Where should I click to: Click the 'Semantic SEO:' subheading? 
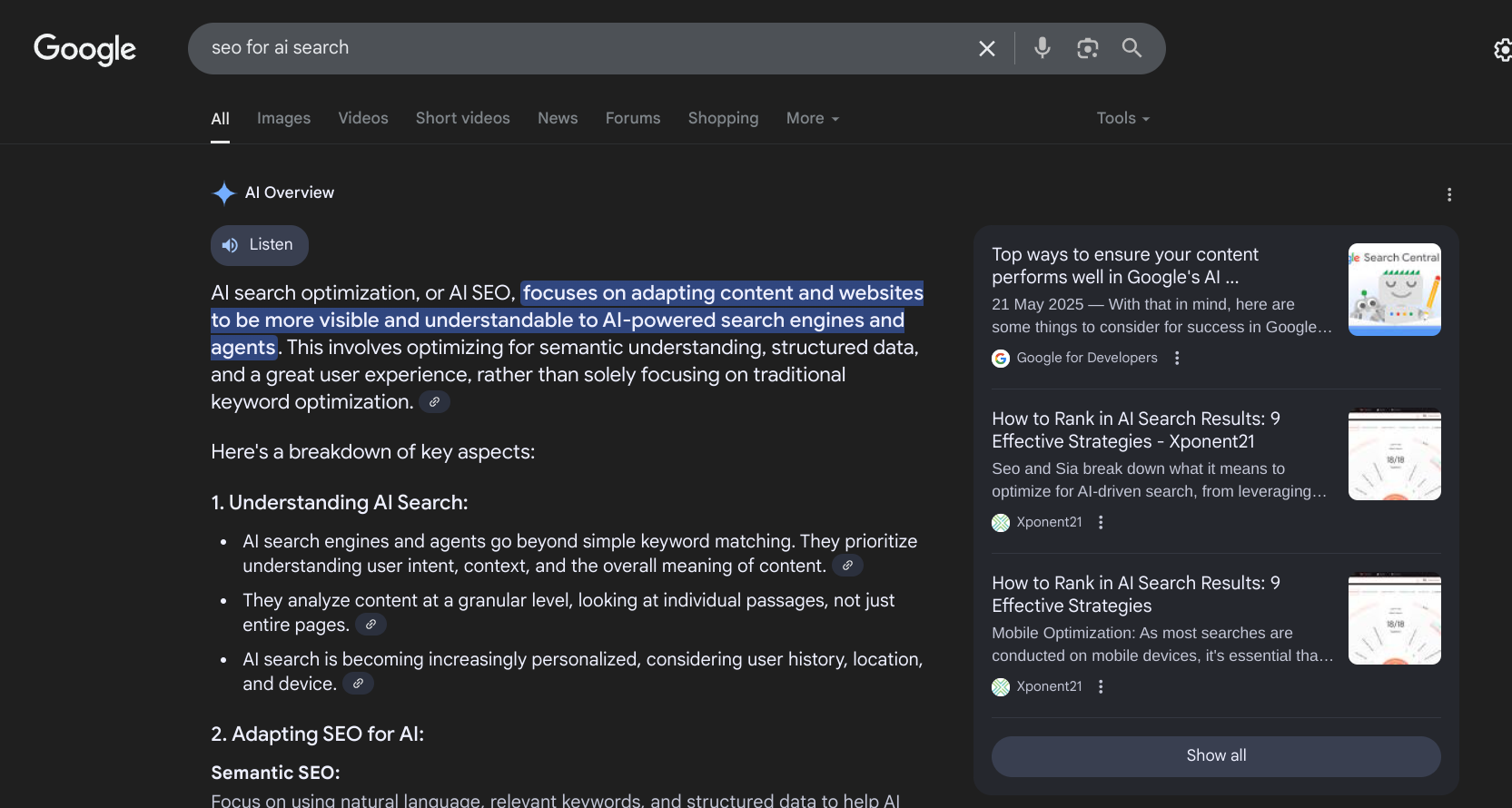tap(275, 774)
